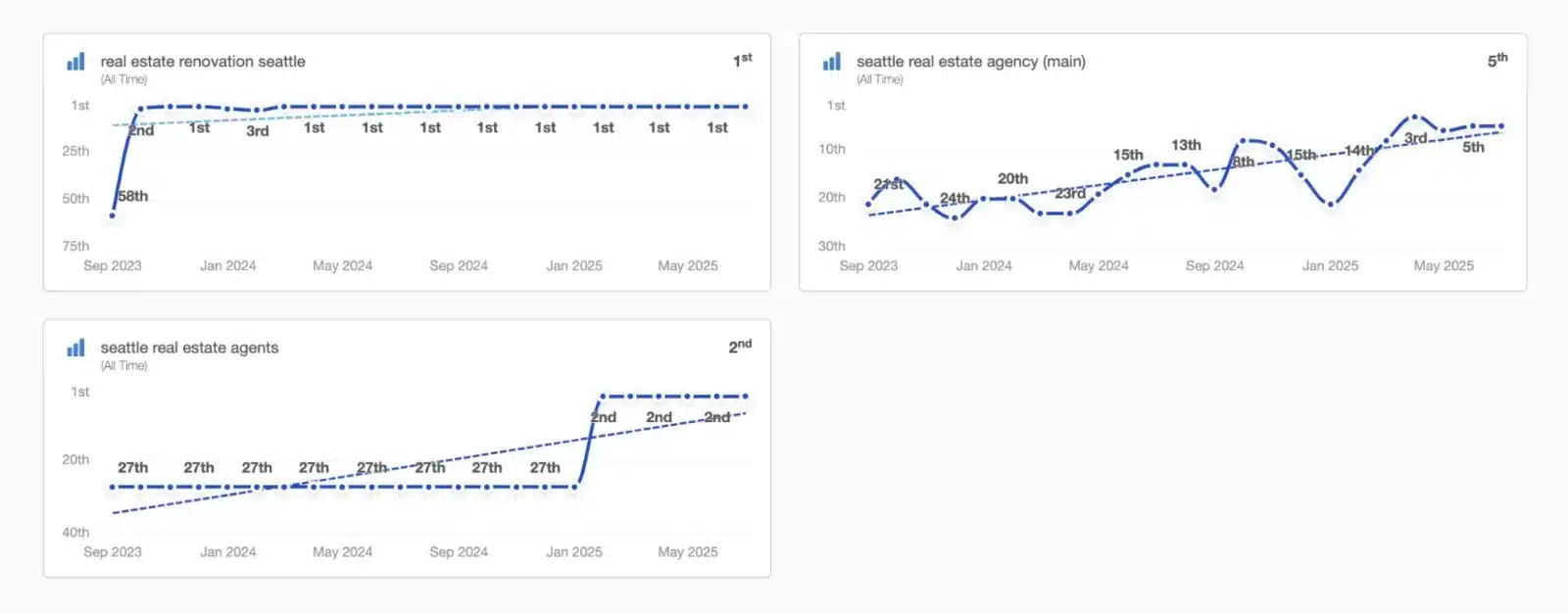This screenshot has height=613, width=1568.
Task: Click bar chart icon beside "seattle real estate agents"
Action: (x=75, y=349)
